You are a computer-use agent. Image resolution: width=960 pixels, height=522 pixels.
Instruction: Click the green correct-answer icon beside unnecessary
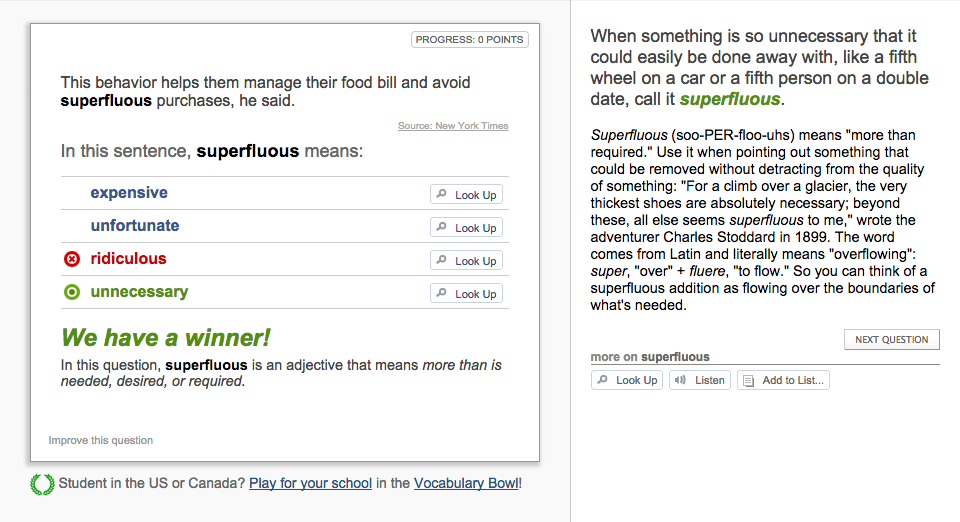point(71,293)
